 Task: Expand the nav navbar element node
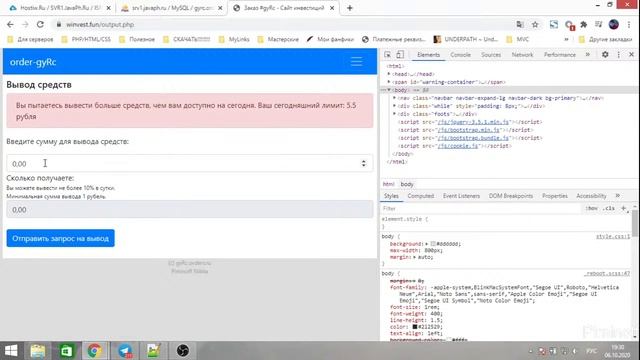pyautogui.click(x=394, y=98)
